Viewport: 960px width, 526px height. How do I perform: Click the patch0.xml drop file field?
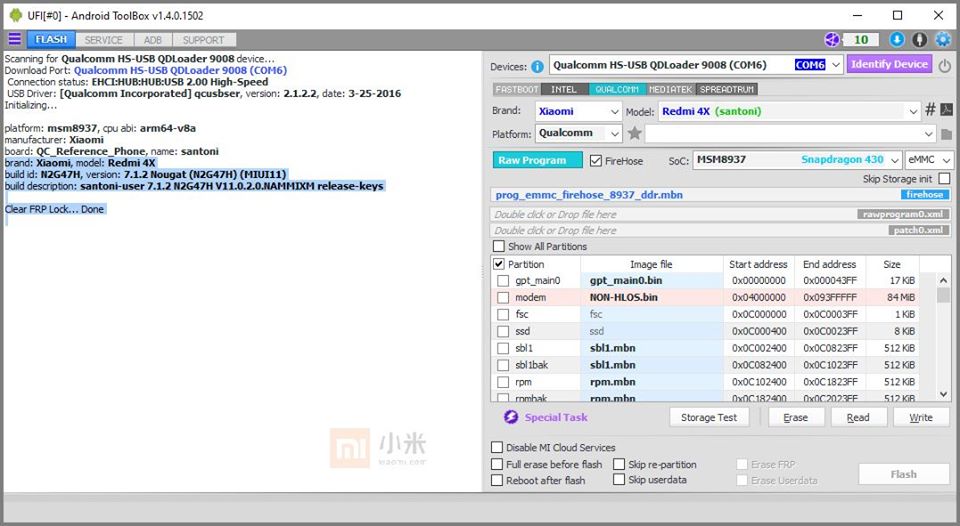pyautogui.click(x=721, y=230)
